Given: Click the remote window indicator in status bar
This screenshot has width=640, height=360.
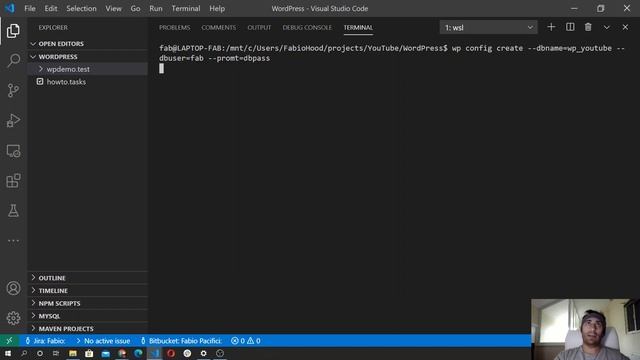Looking at the screenshot, I should click(x=9, y=340).
